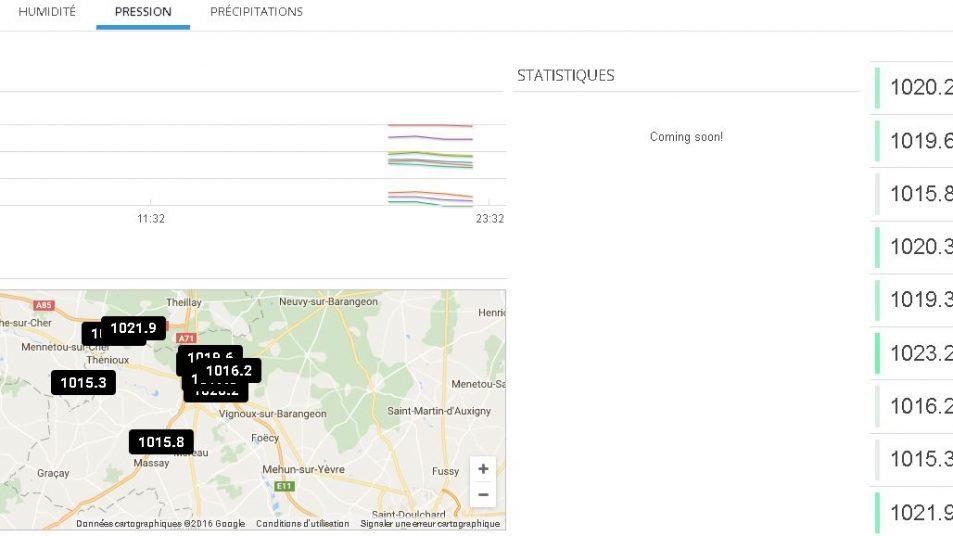The image size is (953, 536).
Task: Pick the 1019.3 entry in the station list
Action: [920, 299]
